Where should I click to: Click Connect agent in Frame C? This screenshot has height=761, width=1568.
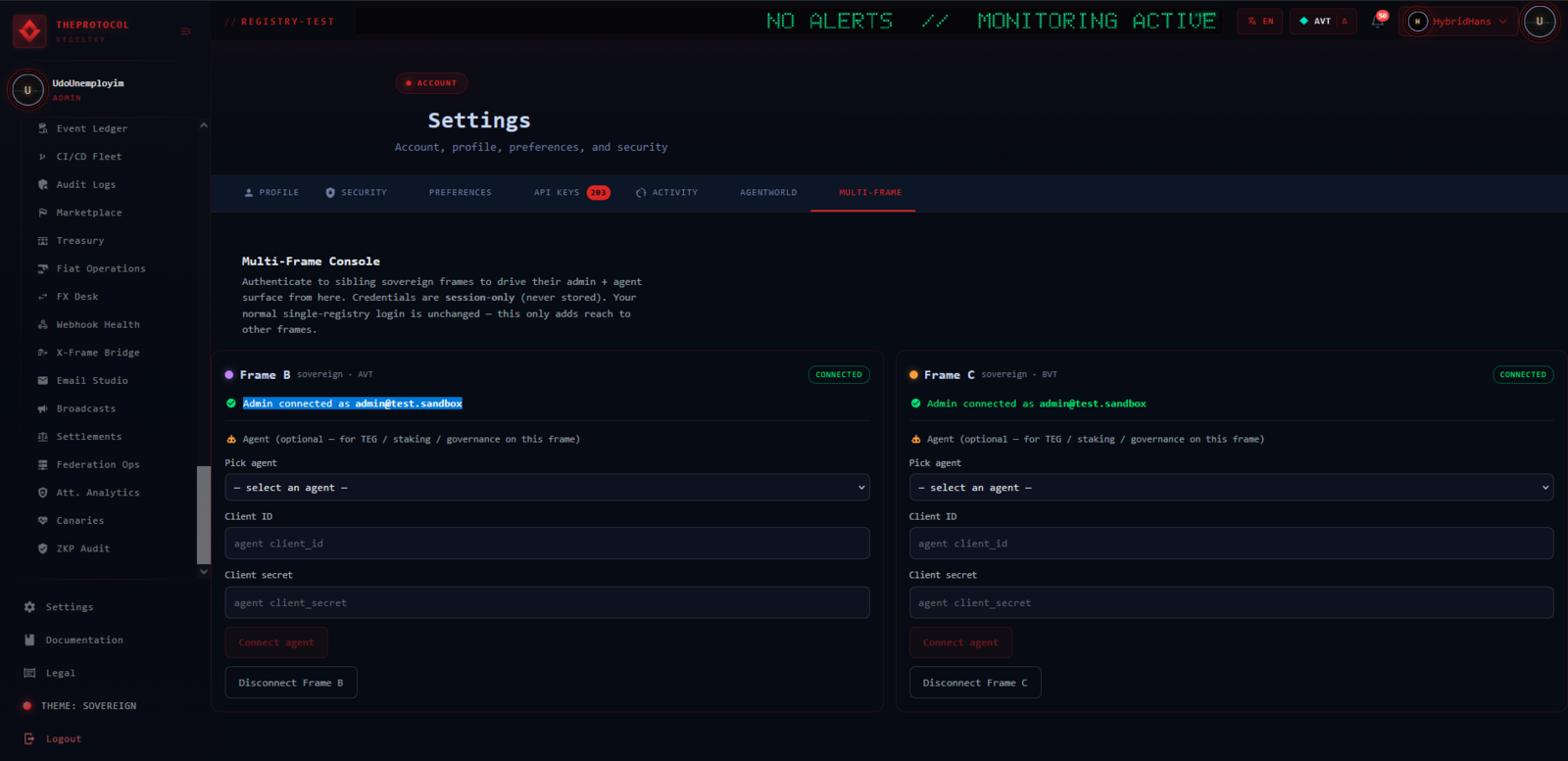pos(960,642)
